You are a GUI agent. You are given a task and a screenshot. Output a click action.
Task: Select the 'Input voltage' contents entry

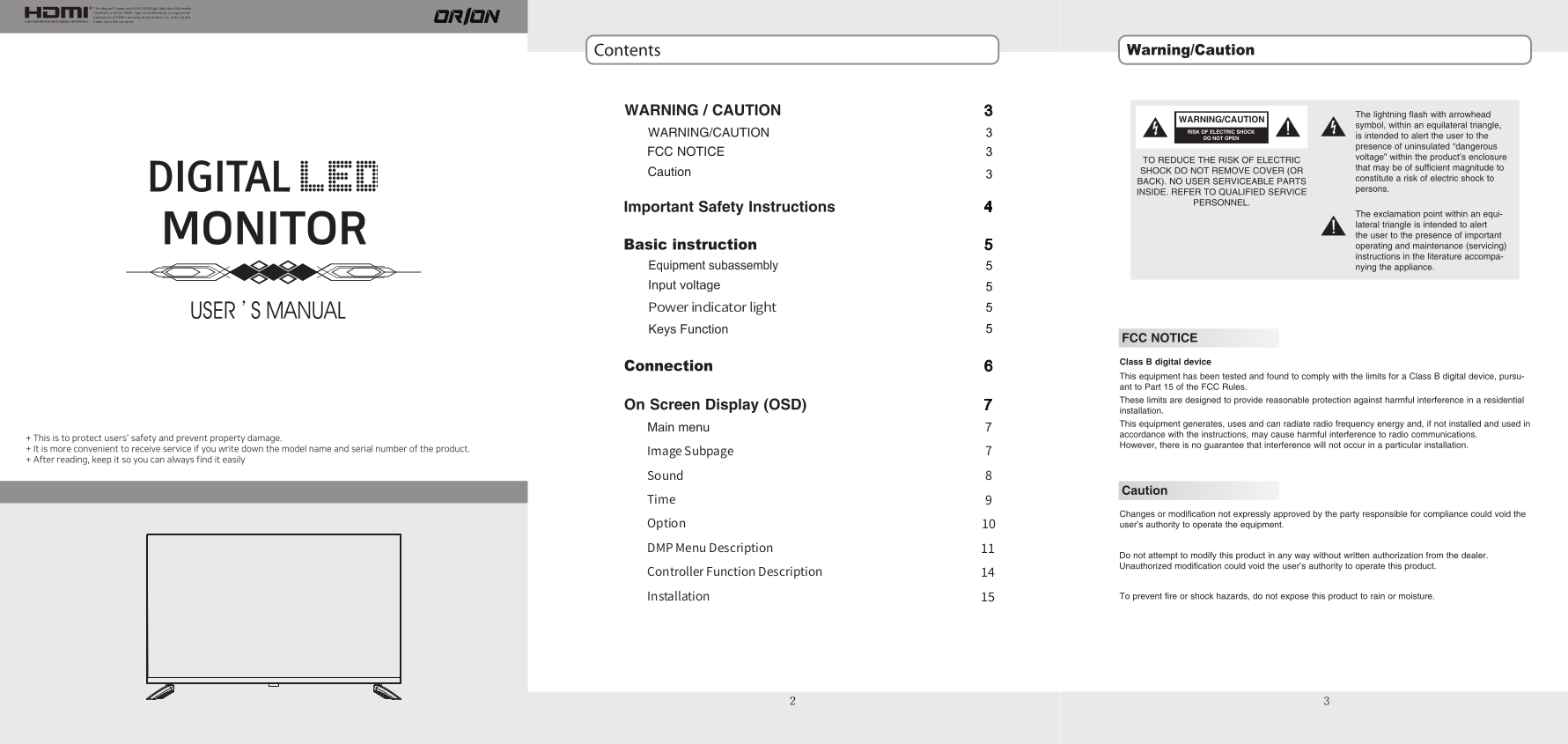coord(684,285)
